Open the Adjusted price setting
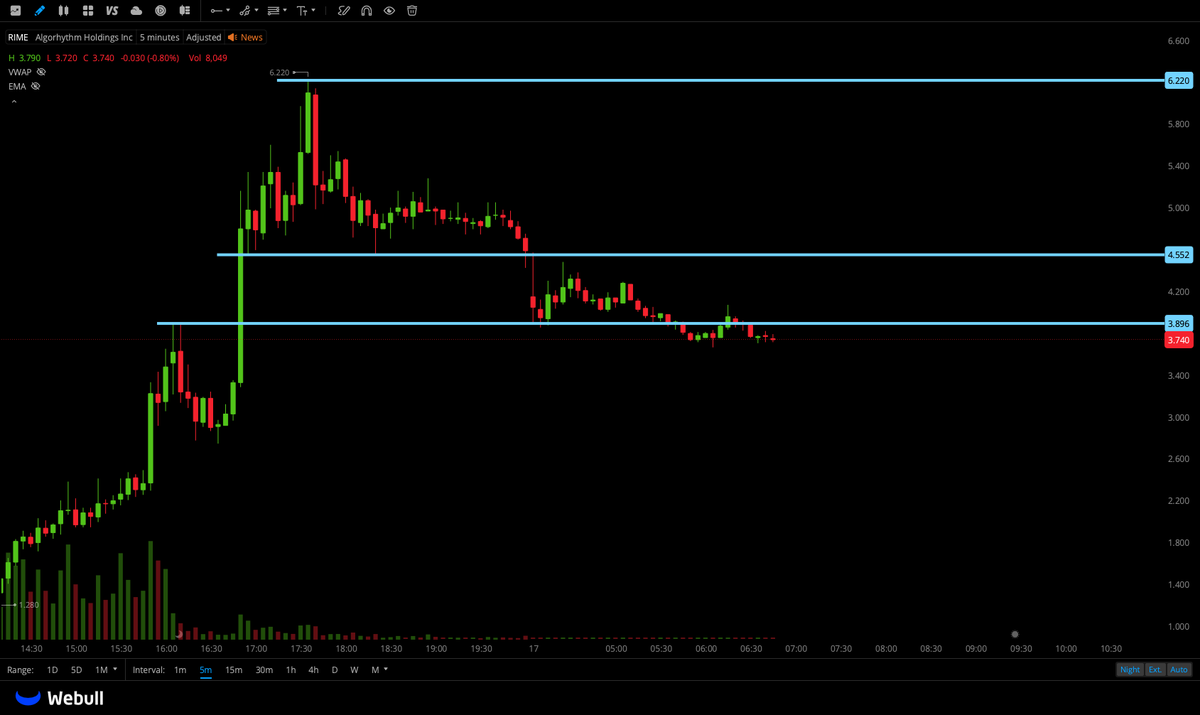1200x715 pixels. click(204, 37)
